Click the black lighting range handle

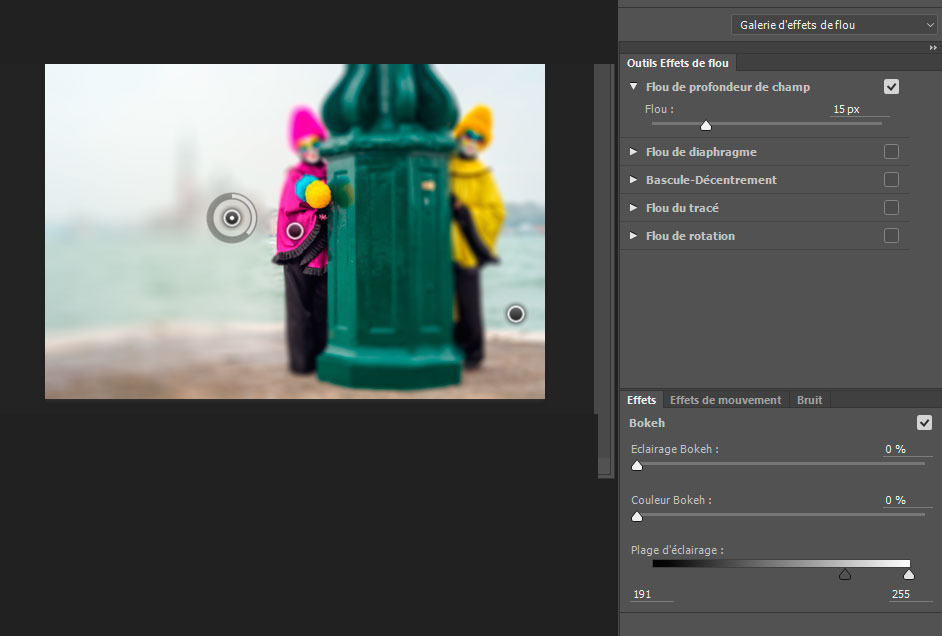click(845, 574)
